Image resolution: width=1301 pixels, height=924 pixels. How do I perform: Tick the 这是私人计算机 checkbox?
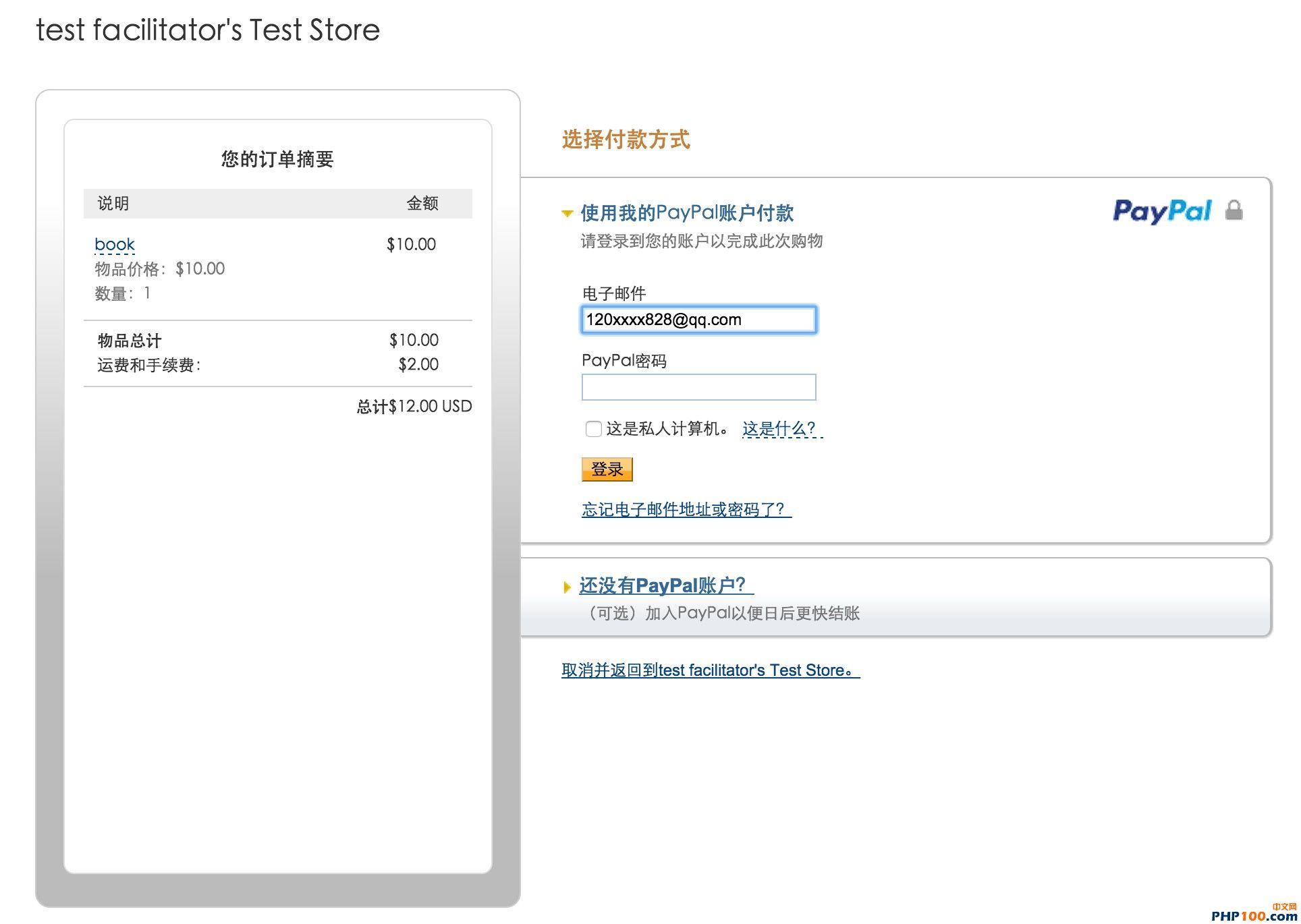coord(593,429)
